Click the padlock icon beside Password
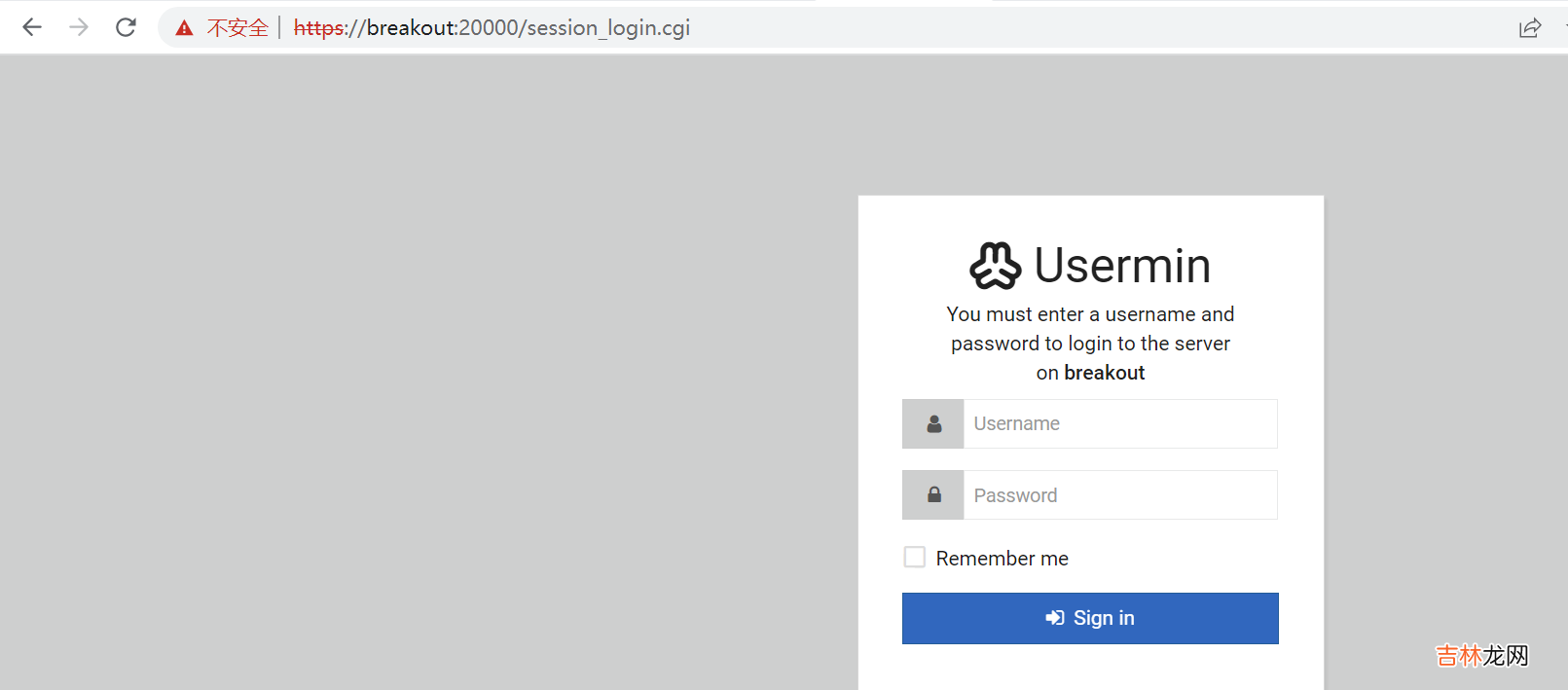The height and width of the screenshot is (690, 1568). [933, 495]
